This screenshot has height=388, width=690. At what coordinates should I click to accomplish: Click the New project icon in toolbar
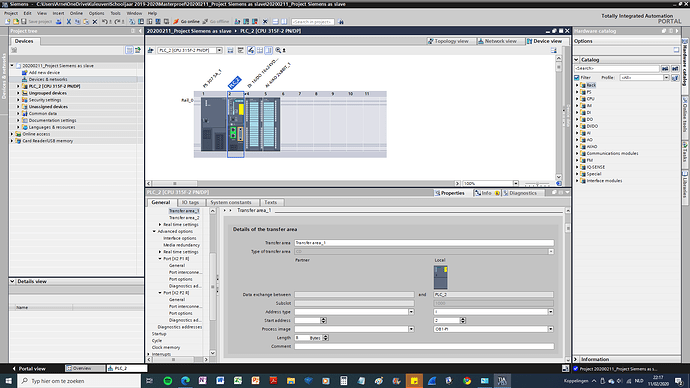pyautogui.click(x=7, y=22)
